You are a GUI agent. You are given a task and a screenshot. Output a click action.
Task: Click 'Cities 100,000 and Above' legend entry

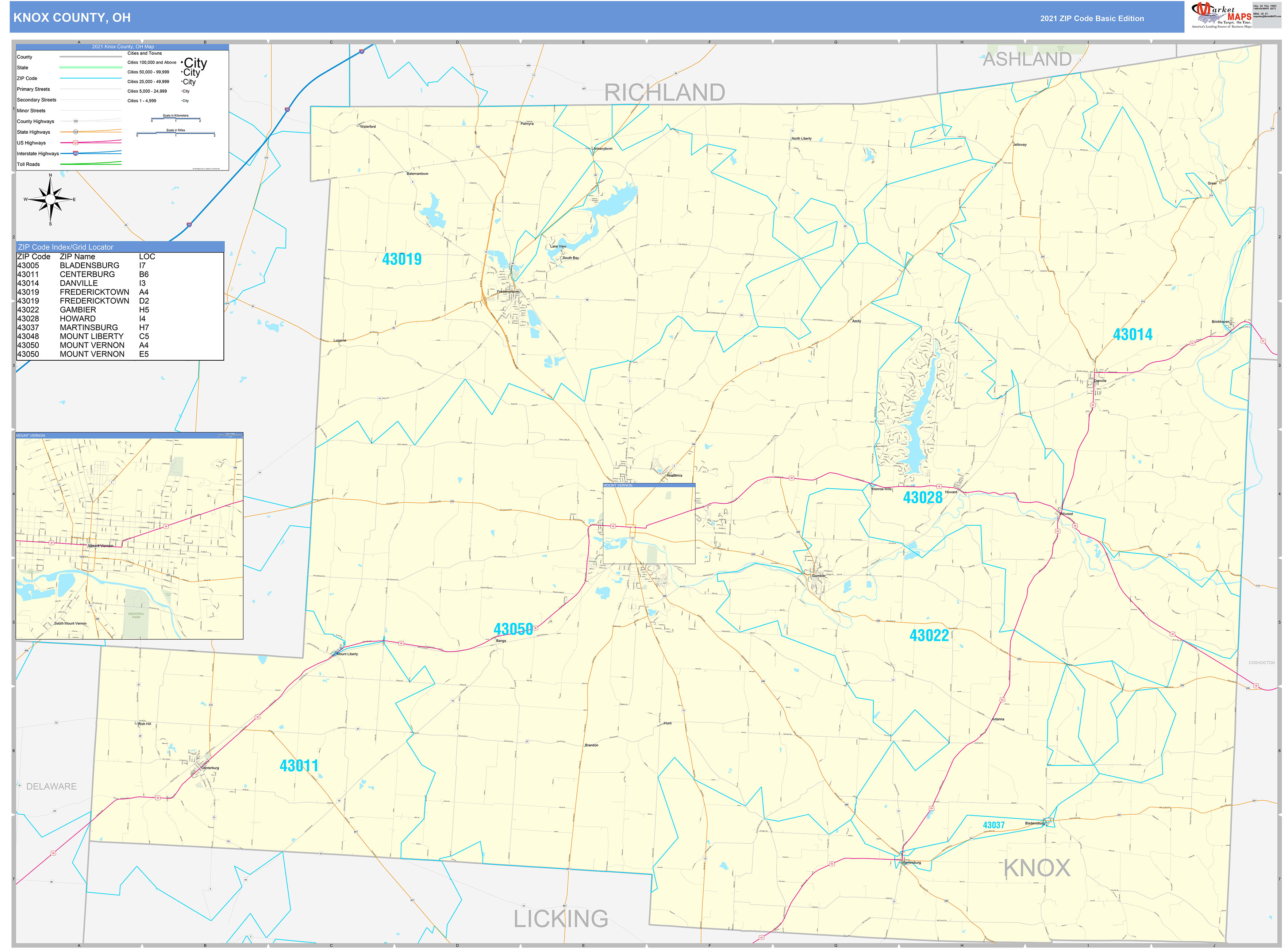point(152,63)
